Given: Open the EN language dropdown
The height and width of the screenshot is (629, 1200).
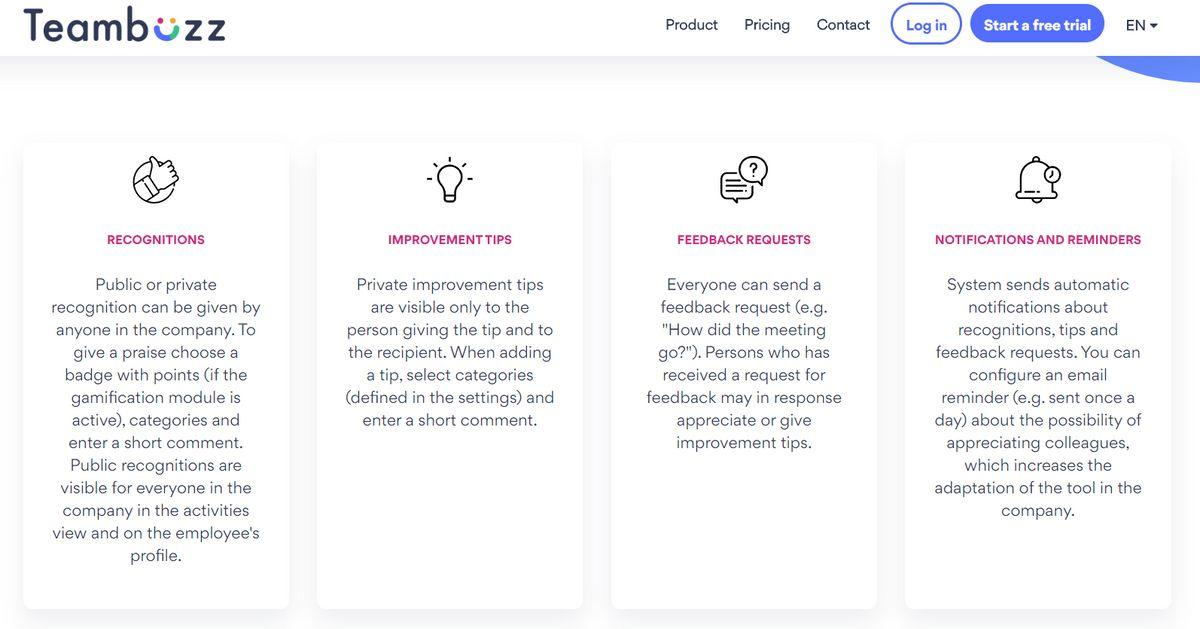Looking at the screenshot, I should point(1141,25).
